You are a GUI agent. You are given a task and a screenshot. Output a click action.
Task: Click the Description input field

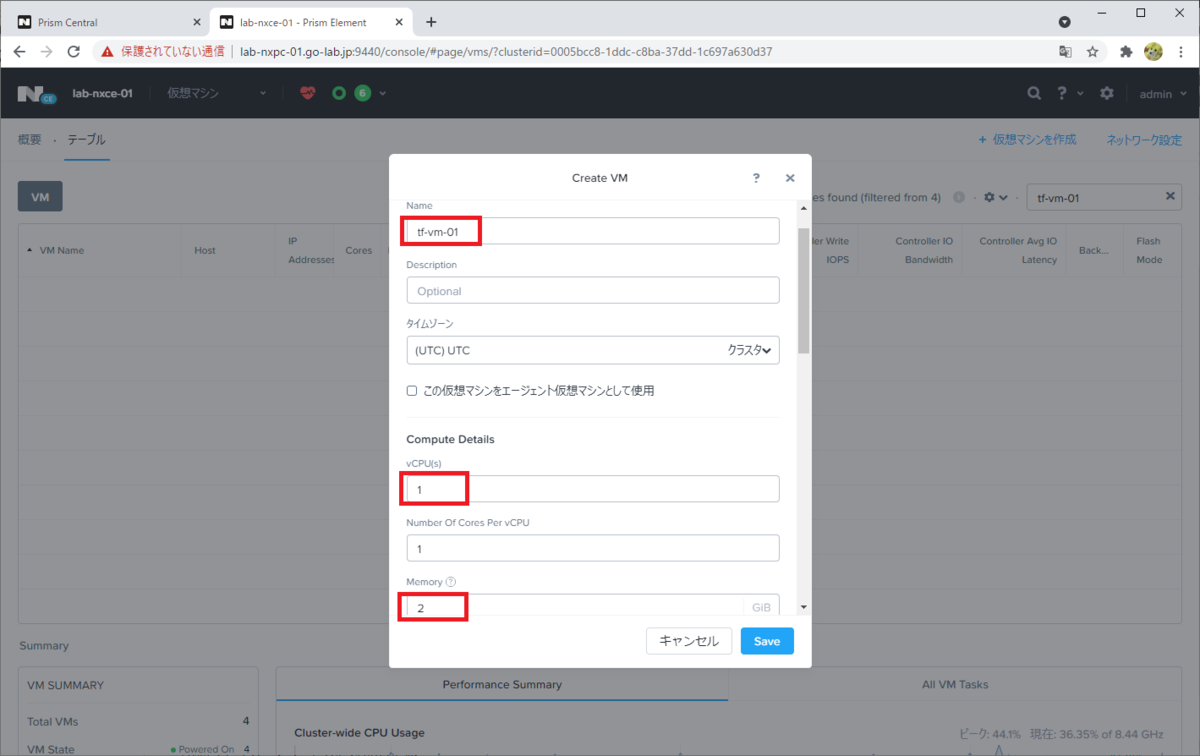click(593, 291)
